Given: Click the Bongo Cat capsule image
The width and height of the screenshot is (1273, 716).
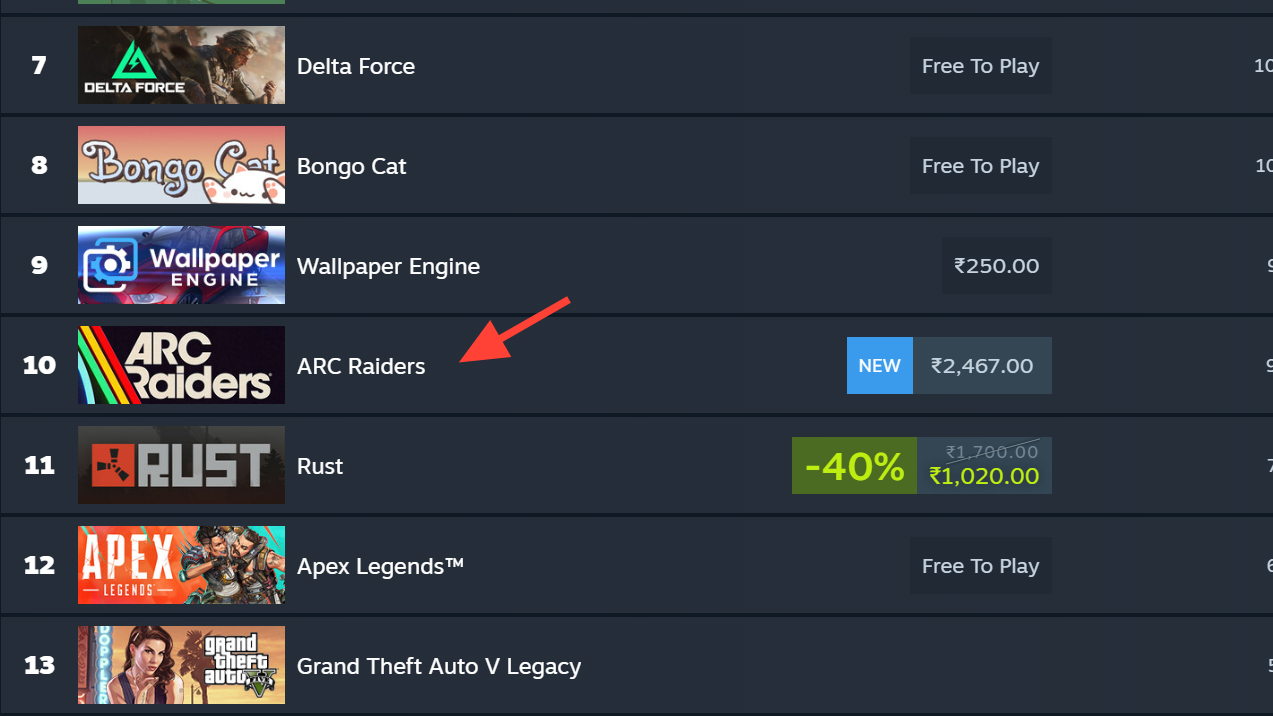Looking at the screenshot, I should [181, 165].
